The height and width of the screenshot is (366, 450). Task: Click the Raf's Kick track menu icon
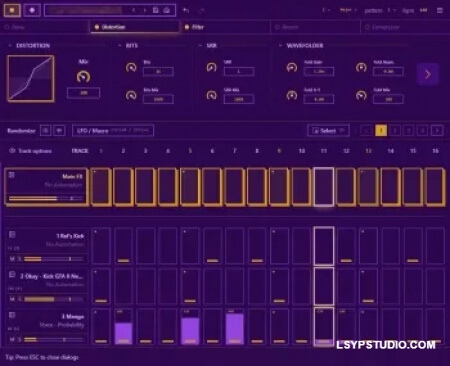[x=12, y=235]
